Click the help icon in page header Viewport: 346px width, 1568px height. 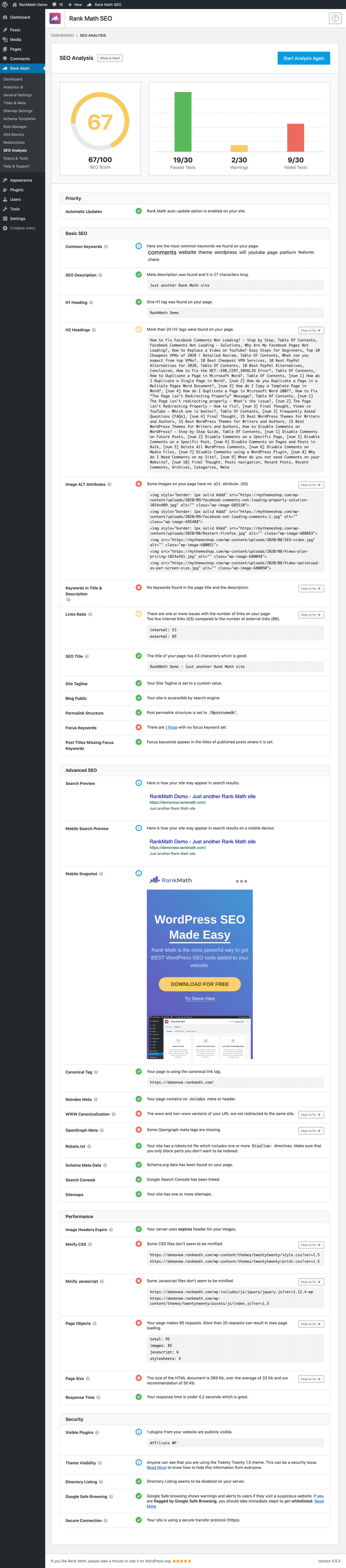point(335,18)
